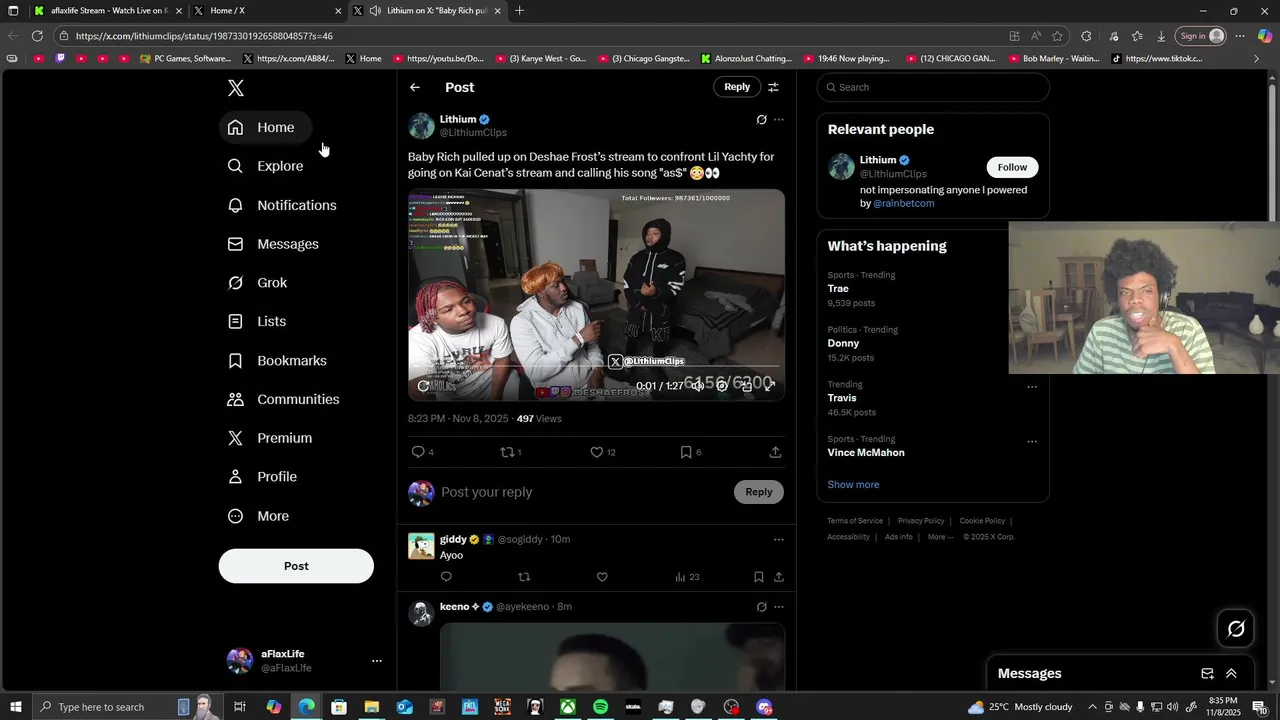This screenshot has width=1280, height=720.
Task: Open the floating Grok button
Action: pos(1236,628)
